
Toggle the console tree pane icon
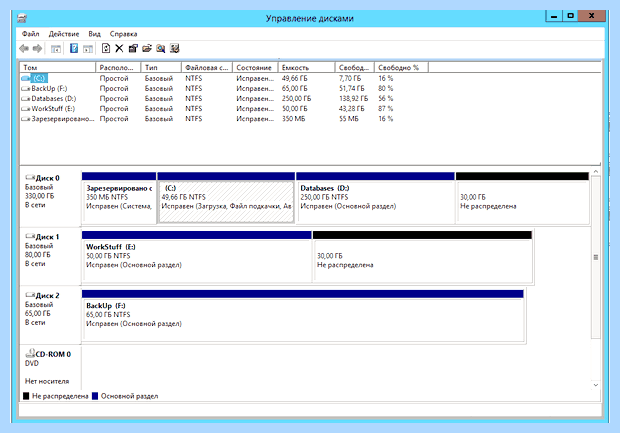point(56,49)
